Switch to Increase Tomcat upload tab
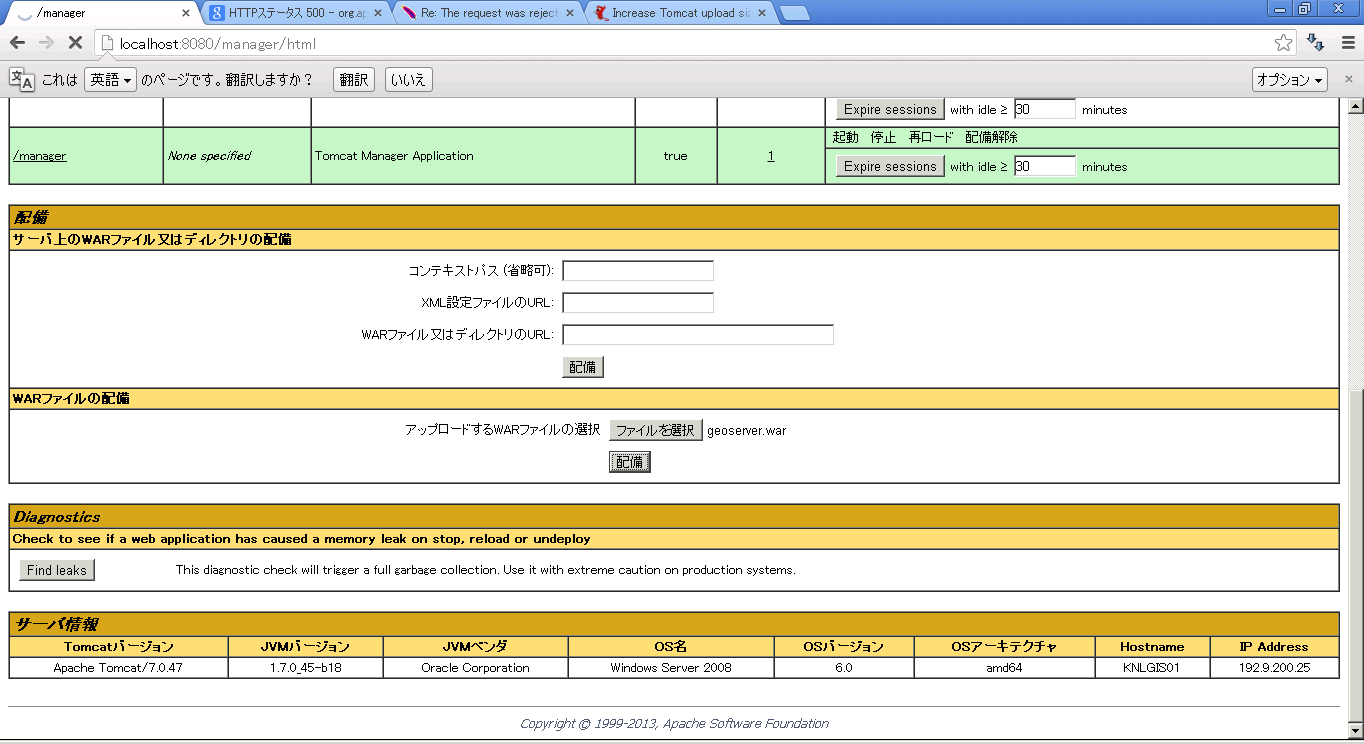Image resolution: width=1364 pixels, height=744 pixels. tap(680, 13)
